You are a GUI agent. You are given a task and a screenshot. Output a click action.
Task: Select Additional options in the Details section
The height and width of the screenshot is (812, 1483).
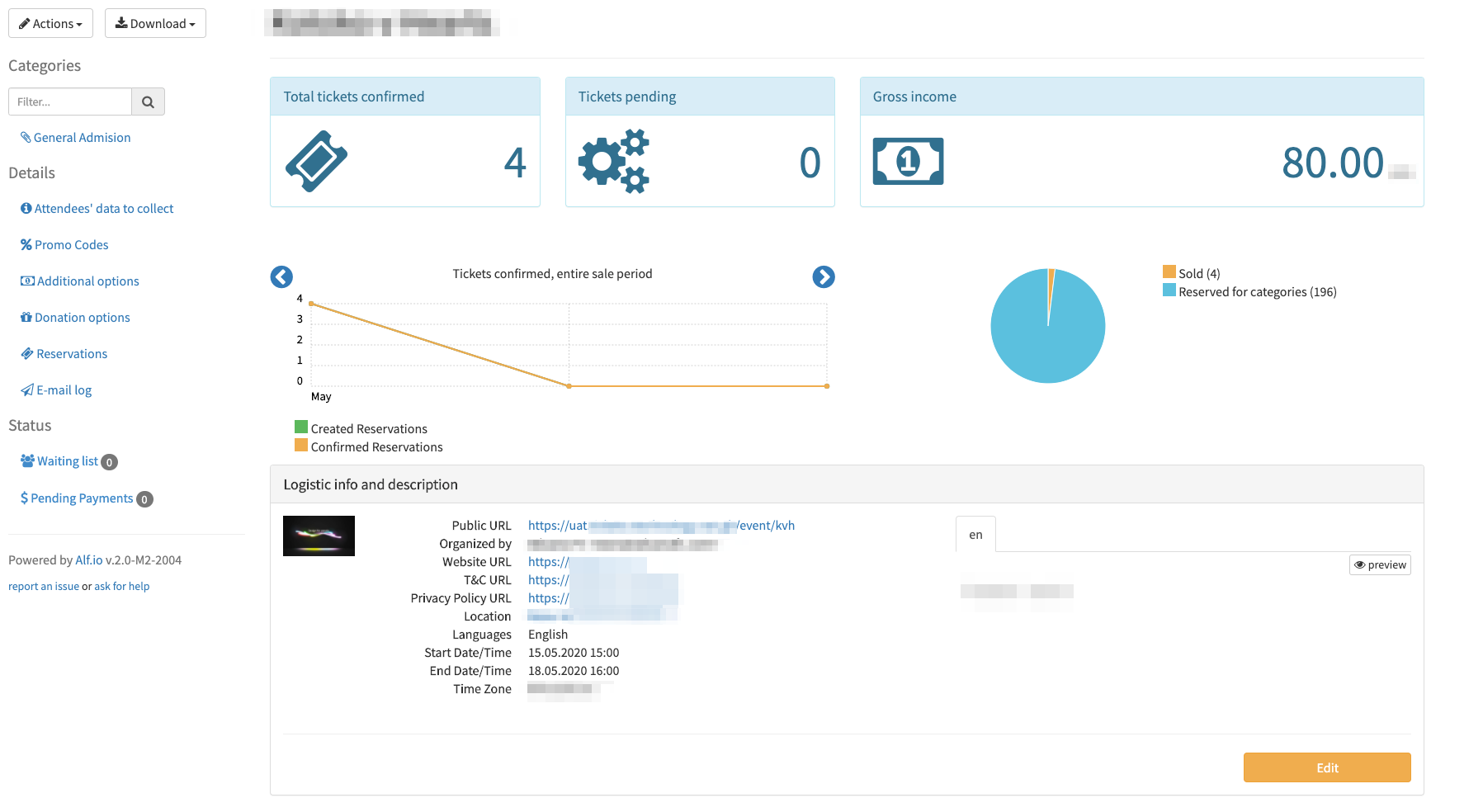tap(87, 281)
